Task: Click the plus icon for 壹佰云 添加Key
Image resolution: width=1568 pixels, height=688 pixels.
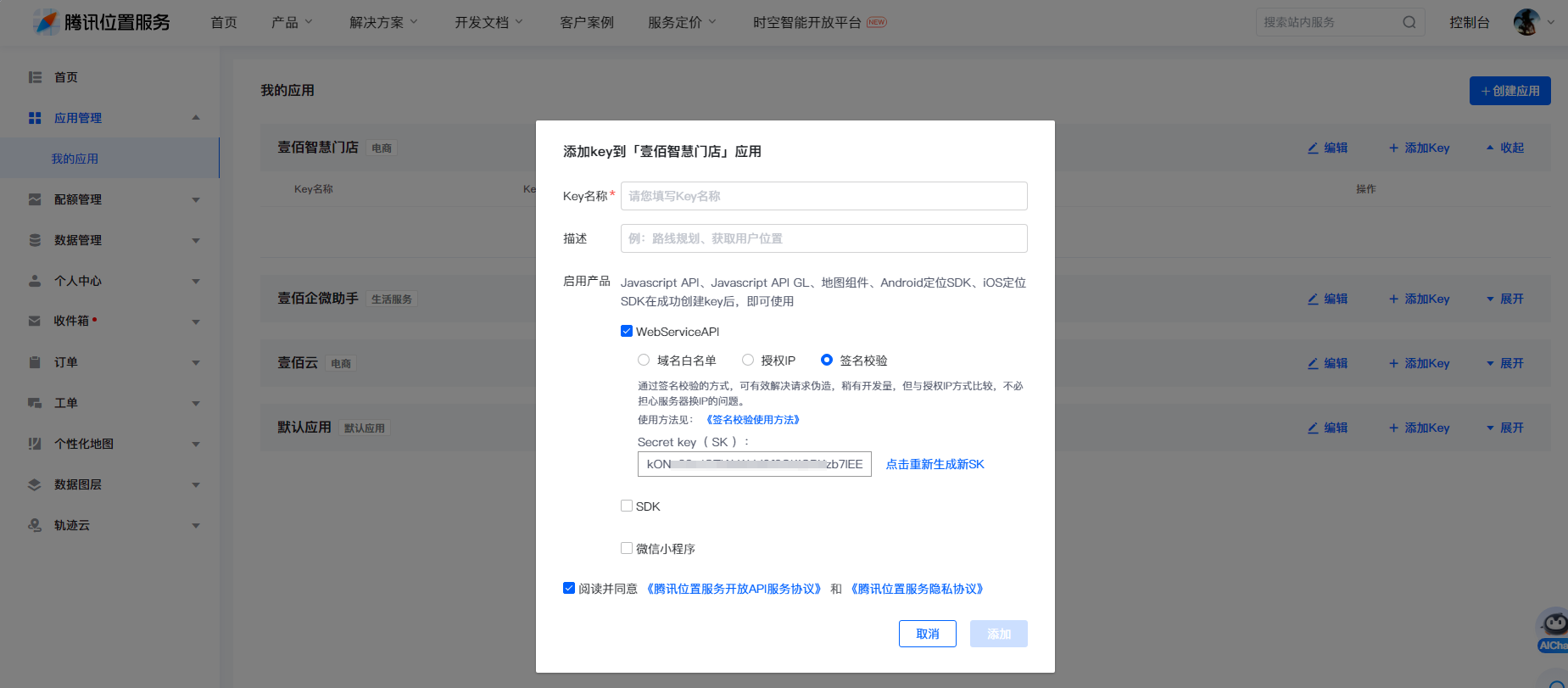Action: 1393,363
